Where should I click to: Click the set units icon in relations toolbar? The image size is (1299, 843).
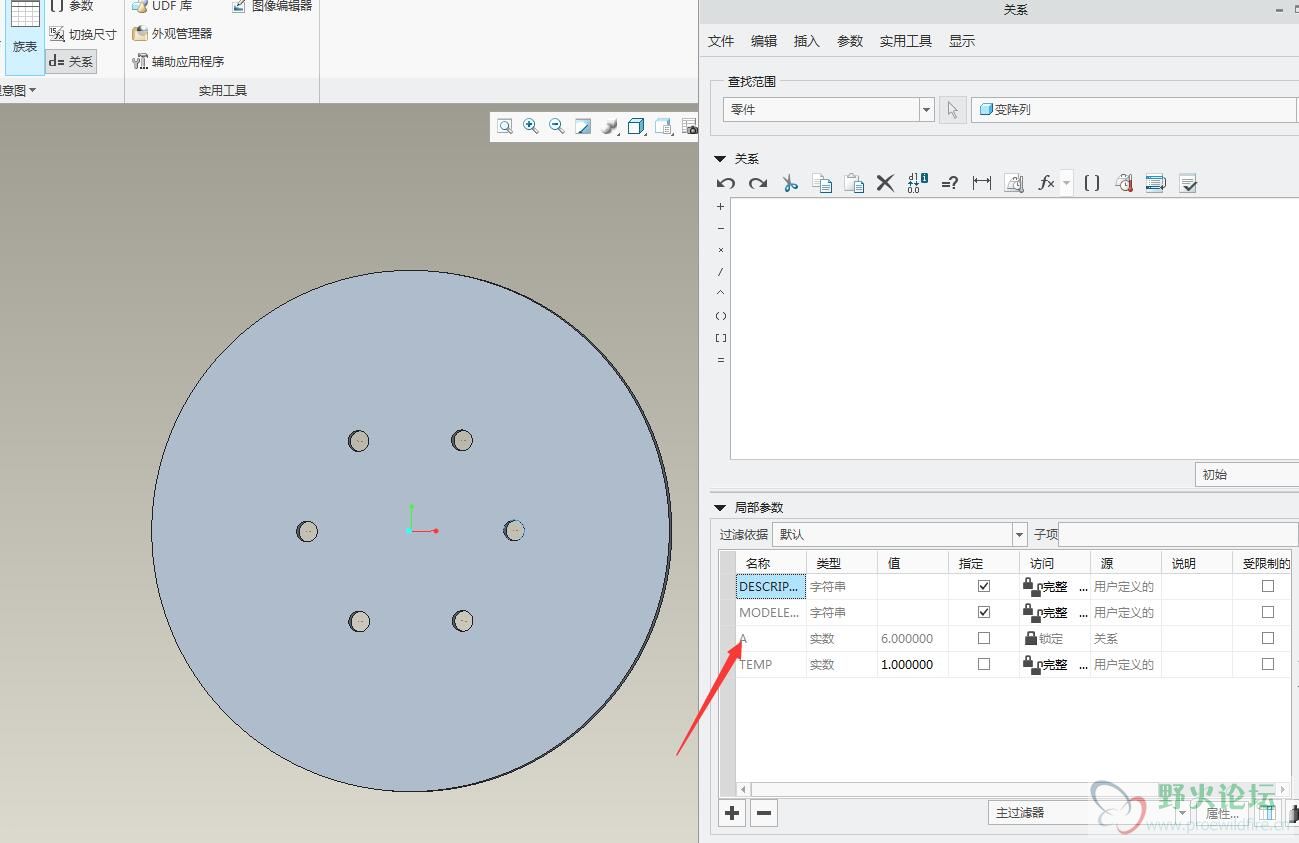(x=1014, y=183)
